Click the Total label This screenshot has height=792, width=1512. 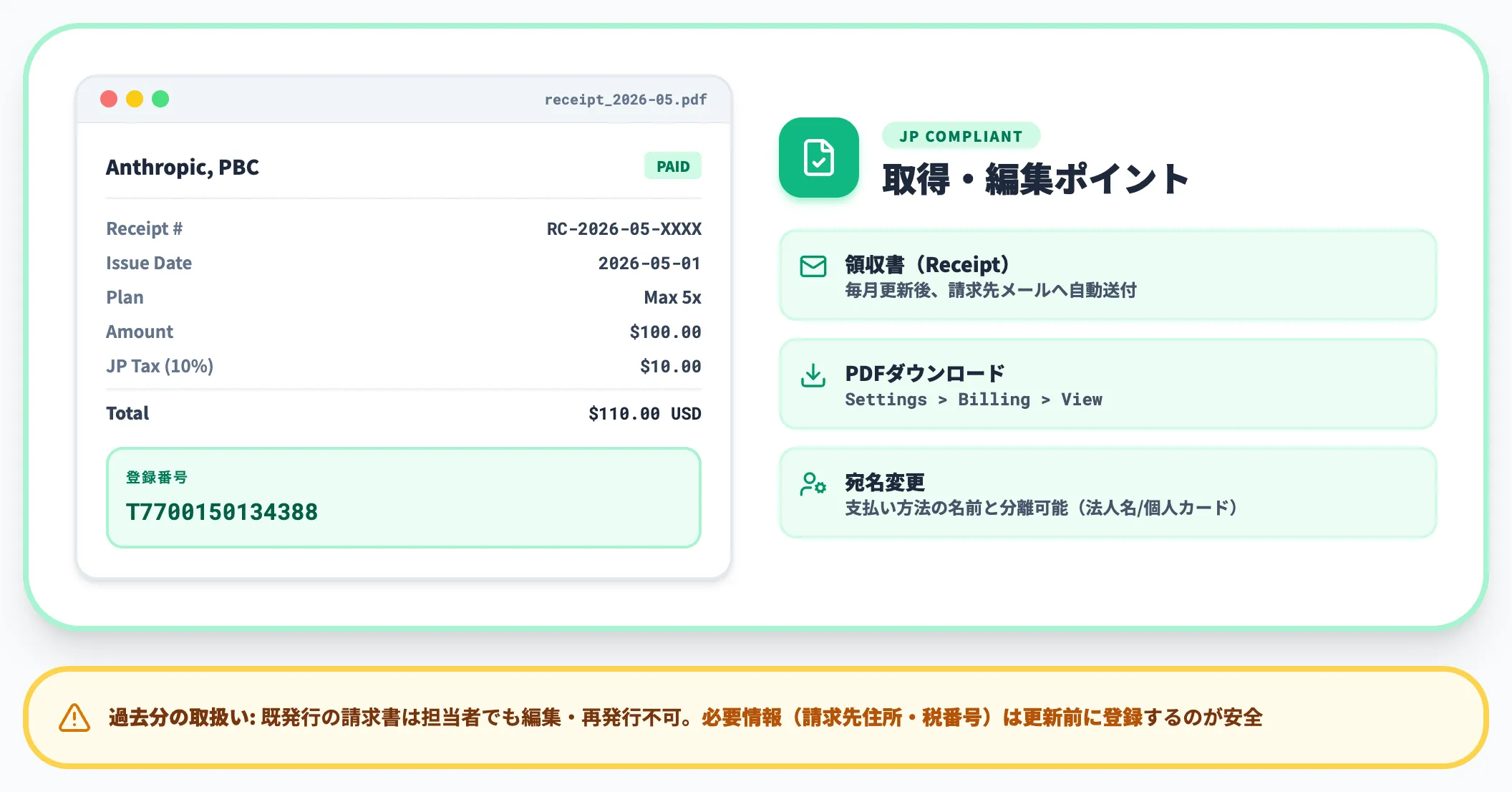tap(127, 414)
